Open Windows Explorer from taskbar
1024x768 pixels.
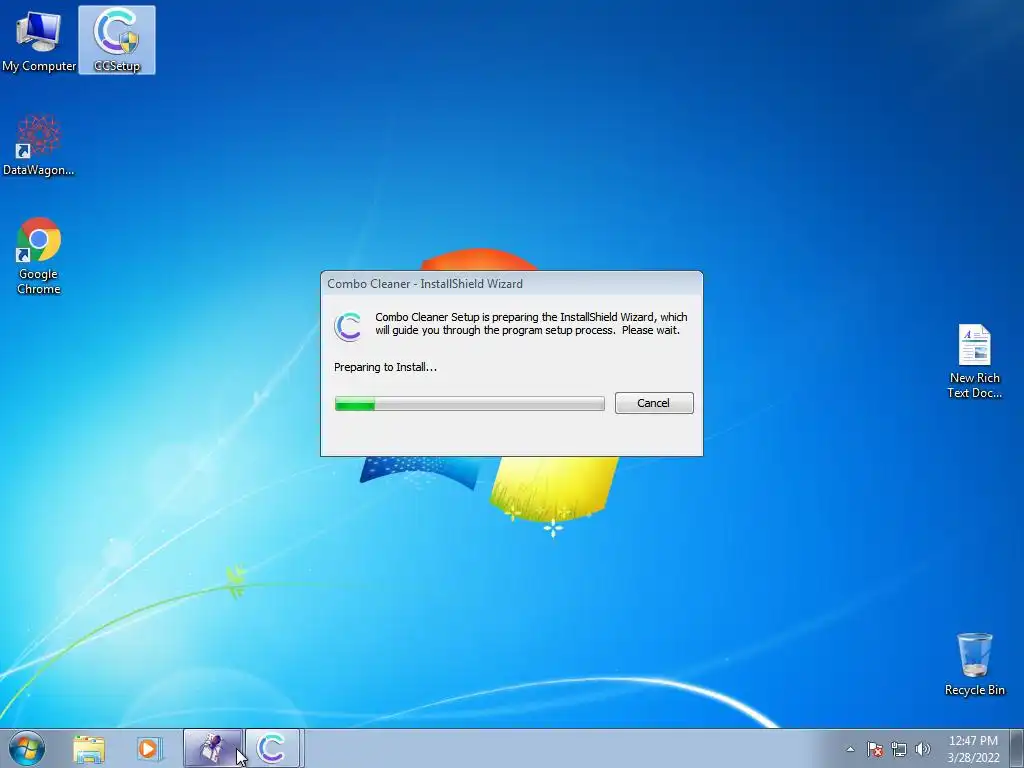pos(89,748)
